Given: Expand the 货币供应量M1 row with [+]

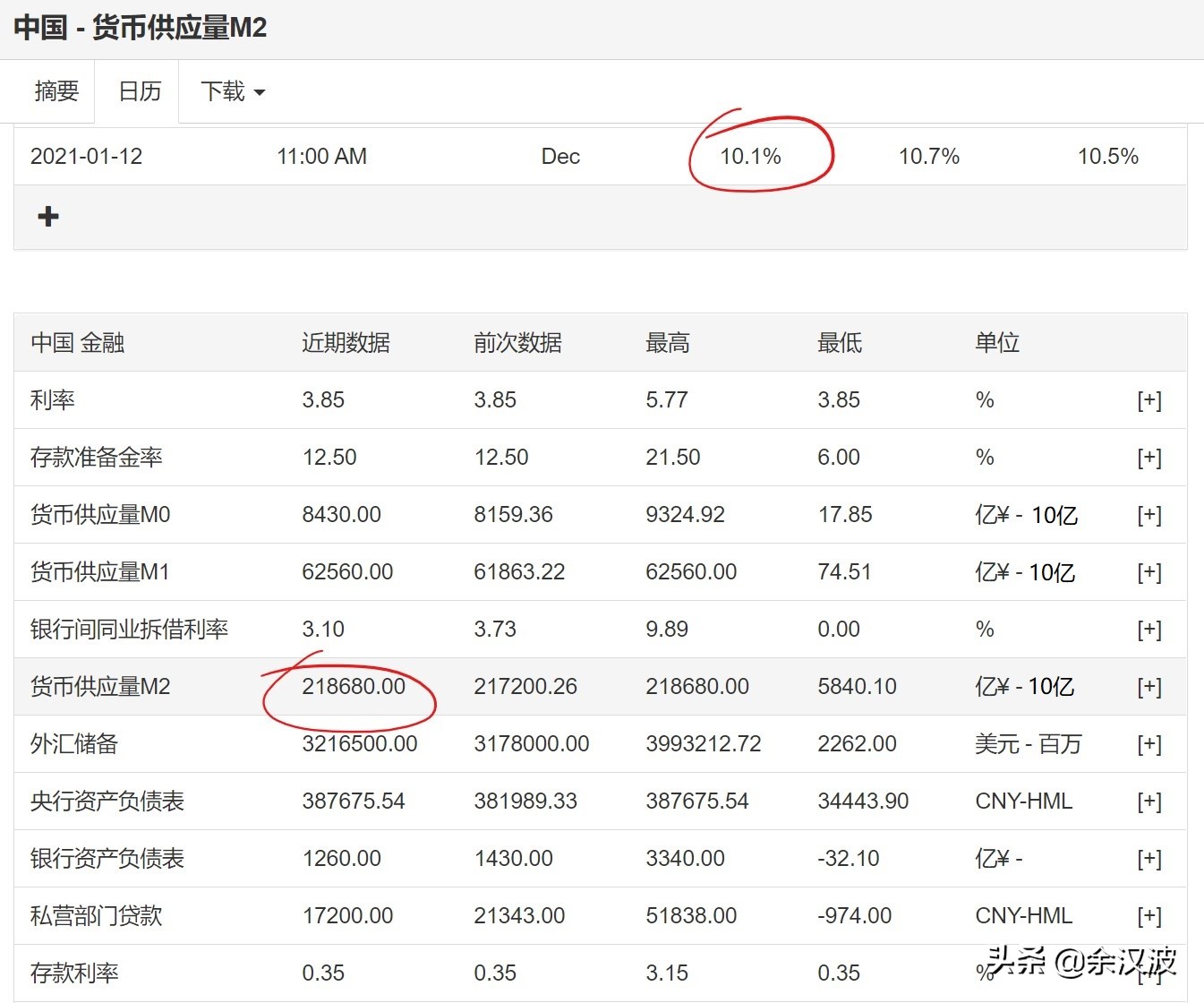Looking at the screenshot, I should pyautogui.click(x=1148, y=572).
